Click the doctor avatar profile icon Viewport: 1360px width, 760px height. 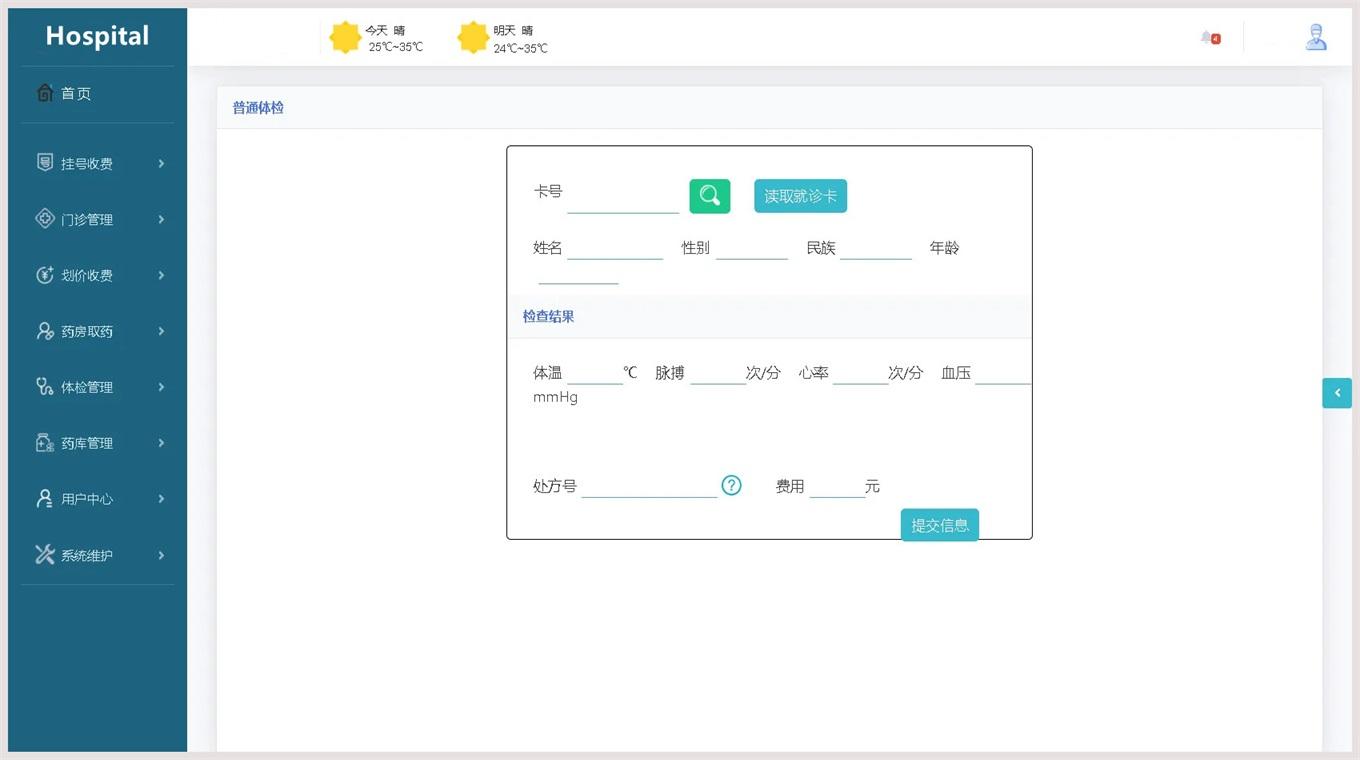(x=1316, y=38)
